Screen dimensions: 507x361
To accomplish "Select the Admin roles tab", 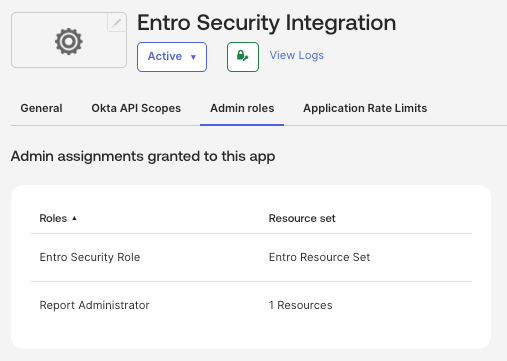I will pyautogui.click(x=242, y=108).
